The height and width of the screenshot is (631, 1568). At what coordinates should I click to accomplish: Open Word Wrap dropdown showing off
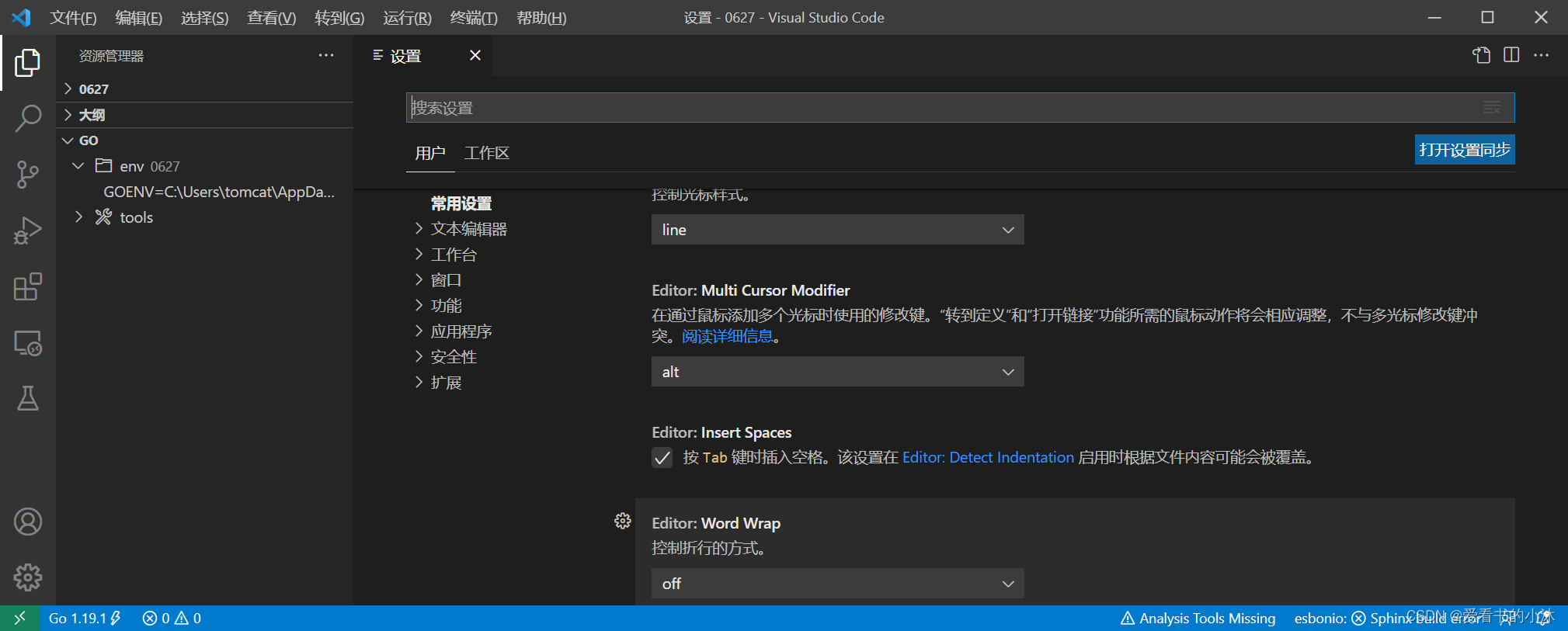tap(838, 584)
